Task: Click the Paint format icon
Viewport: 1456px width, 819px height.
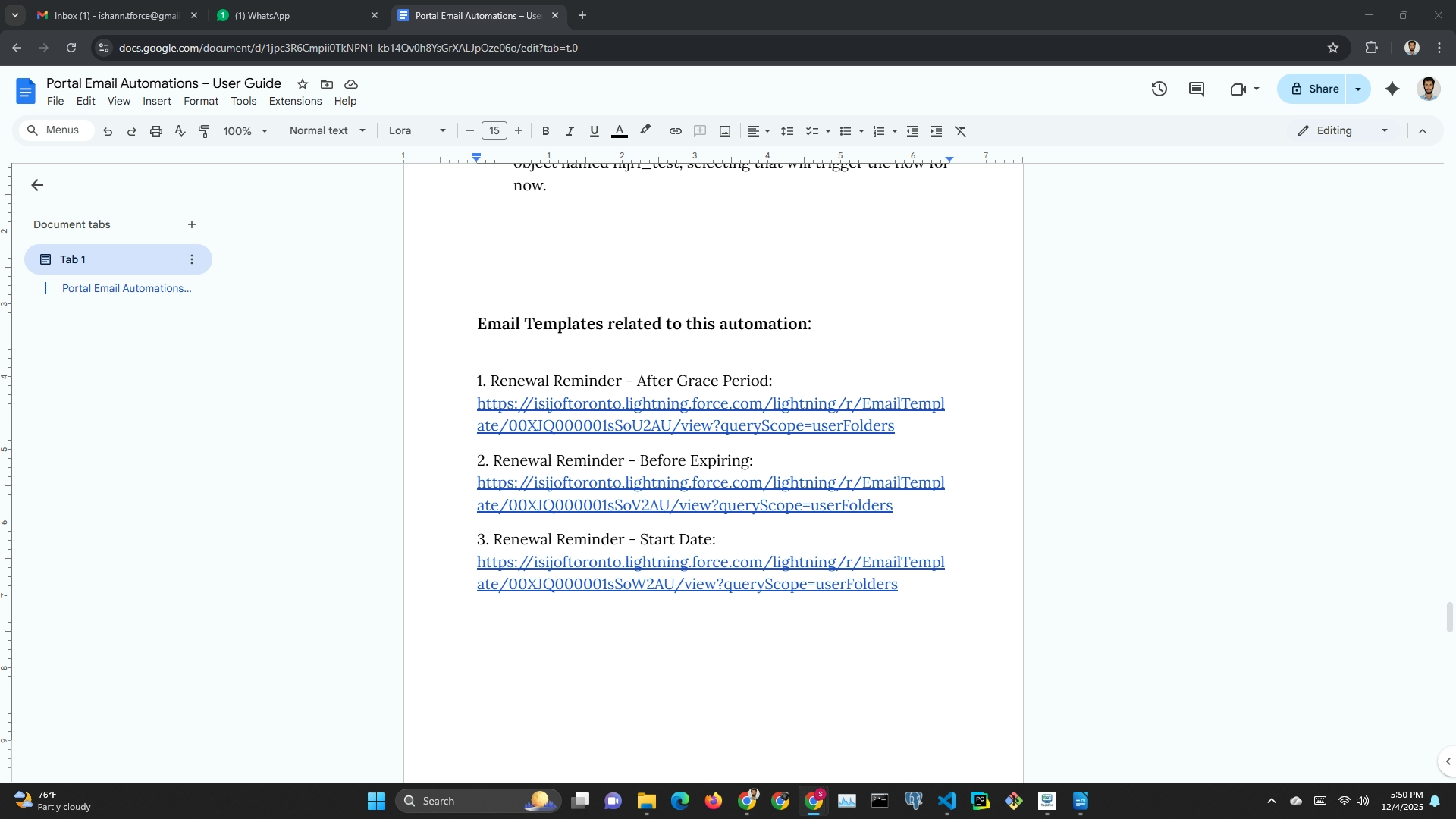Action: [204, 131]
